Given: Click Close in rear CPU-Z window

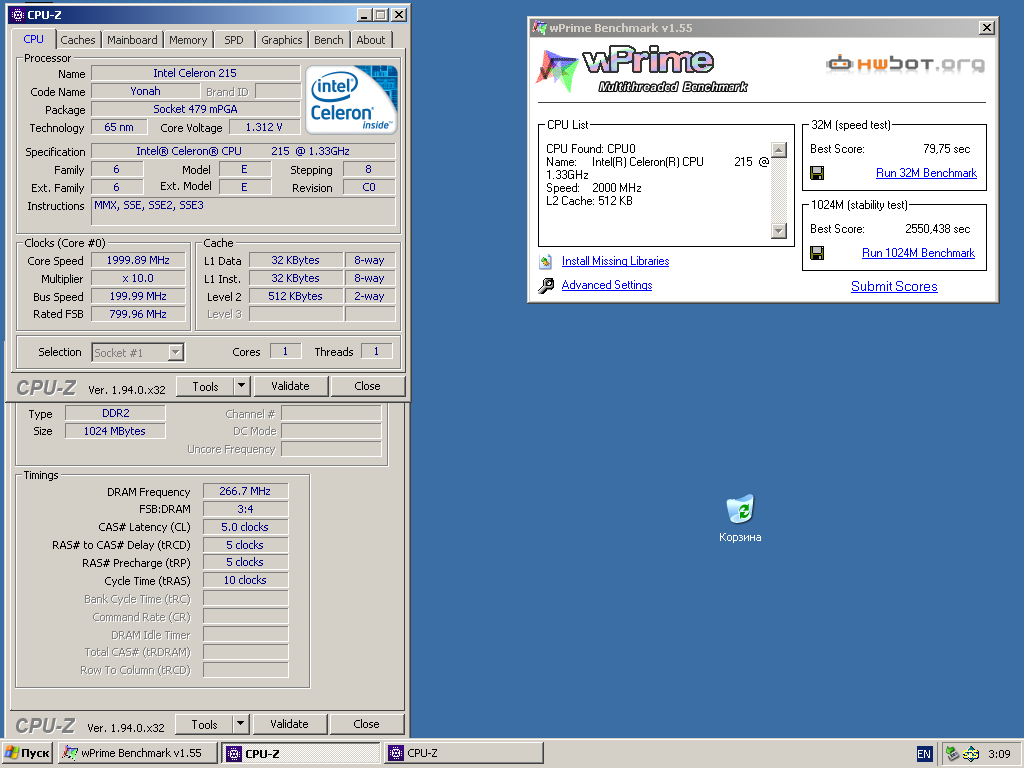Looking at the screenshot, I should pos(366,724).
